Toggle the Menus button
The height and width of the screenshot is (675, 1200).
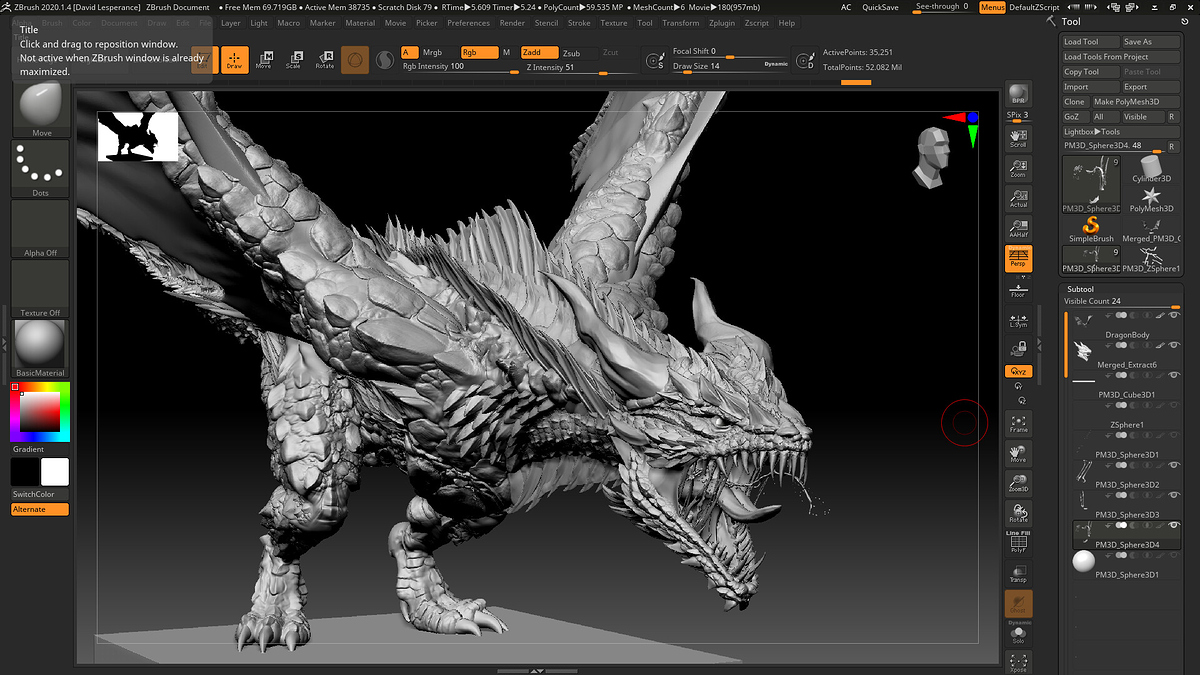tap(992, 7)
